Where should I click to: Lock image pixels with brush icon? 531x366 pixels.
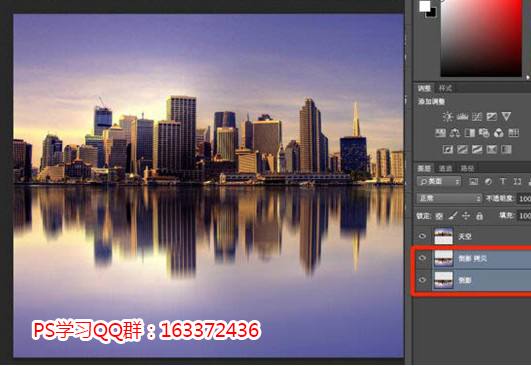(453, 216)
